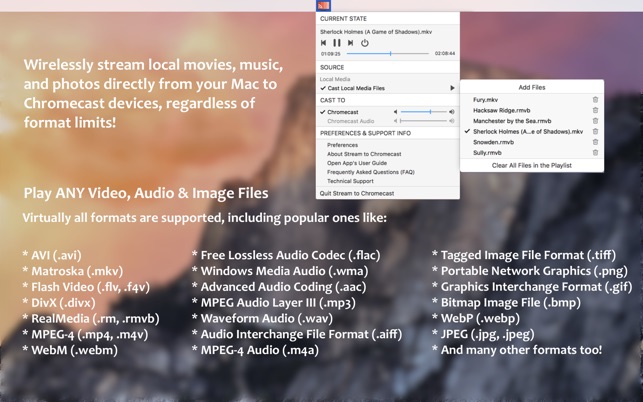Mute Chromecast via the low-volume speaker icon
This screenshot has width=643, height=402.
click(x=396, y=112)
